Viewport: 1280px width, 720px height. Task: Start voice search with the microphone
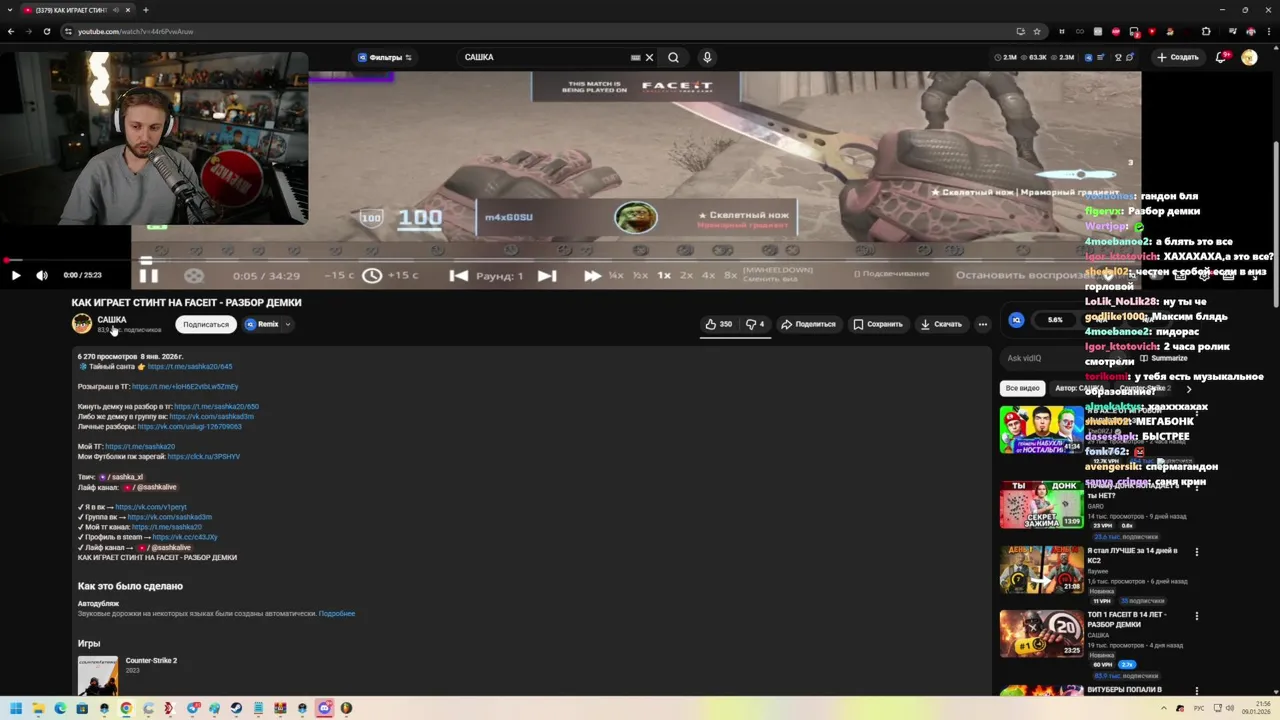[707, 57]
